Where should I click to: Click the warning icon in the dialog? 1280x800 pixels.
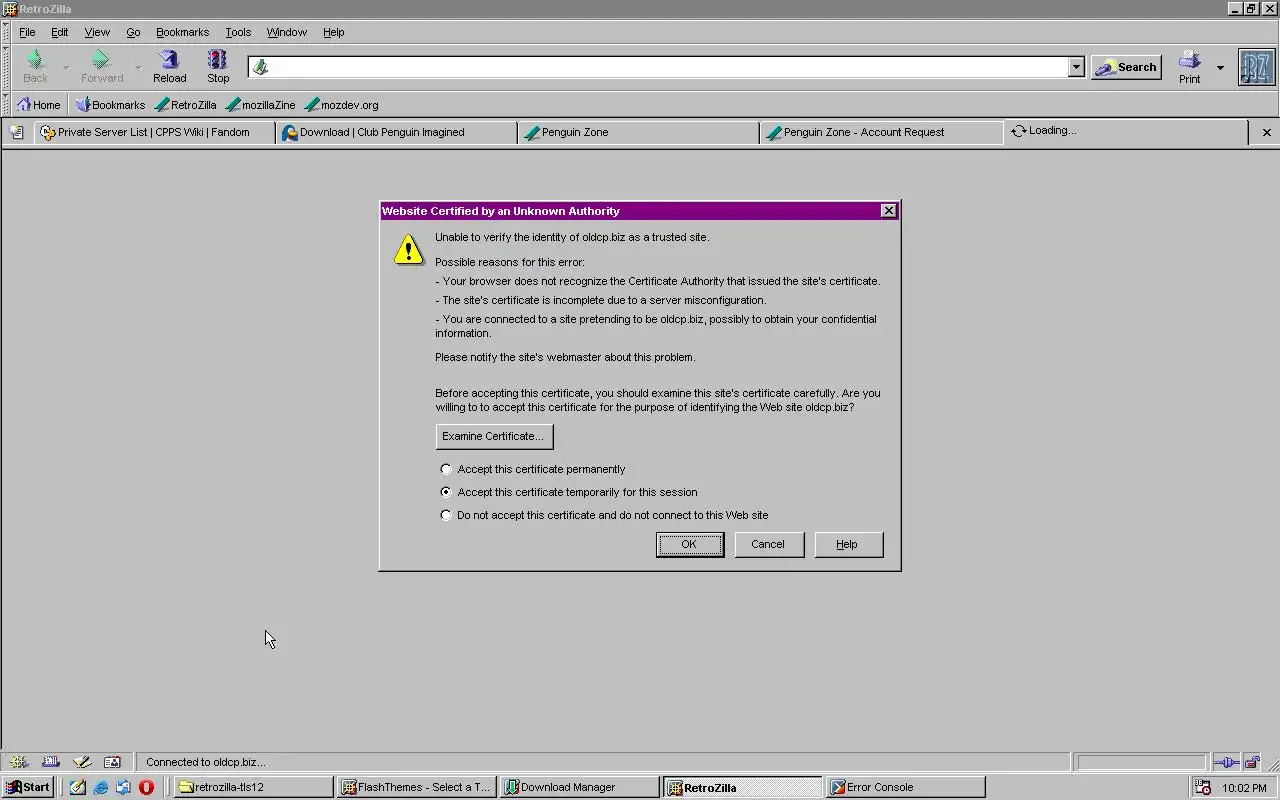coord(408,249)
